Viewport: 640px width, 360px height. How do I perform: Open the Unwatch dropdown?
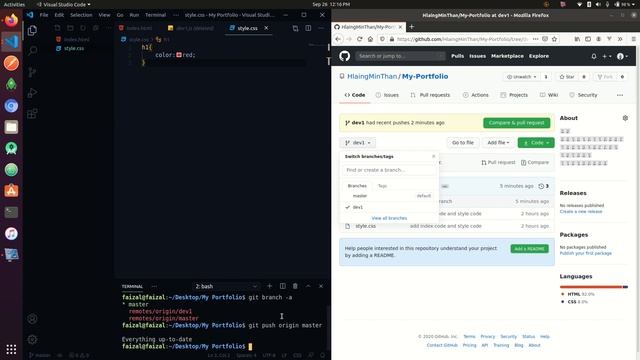point(521,77)
